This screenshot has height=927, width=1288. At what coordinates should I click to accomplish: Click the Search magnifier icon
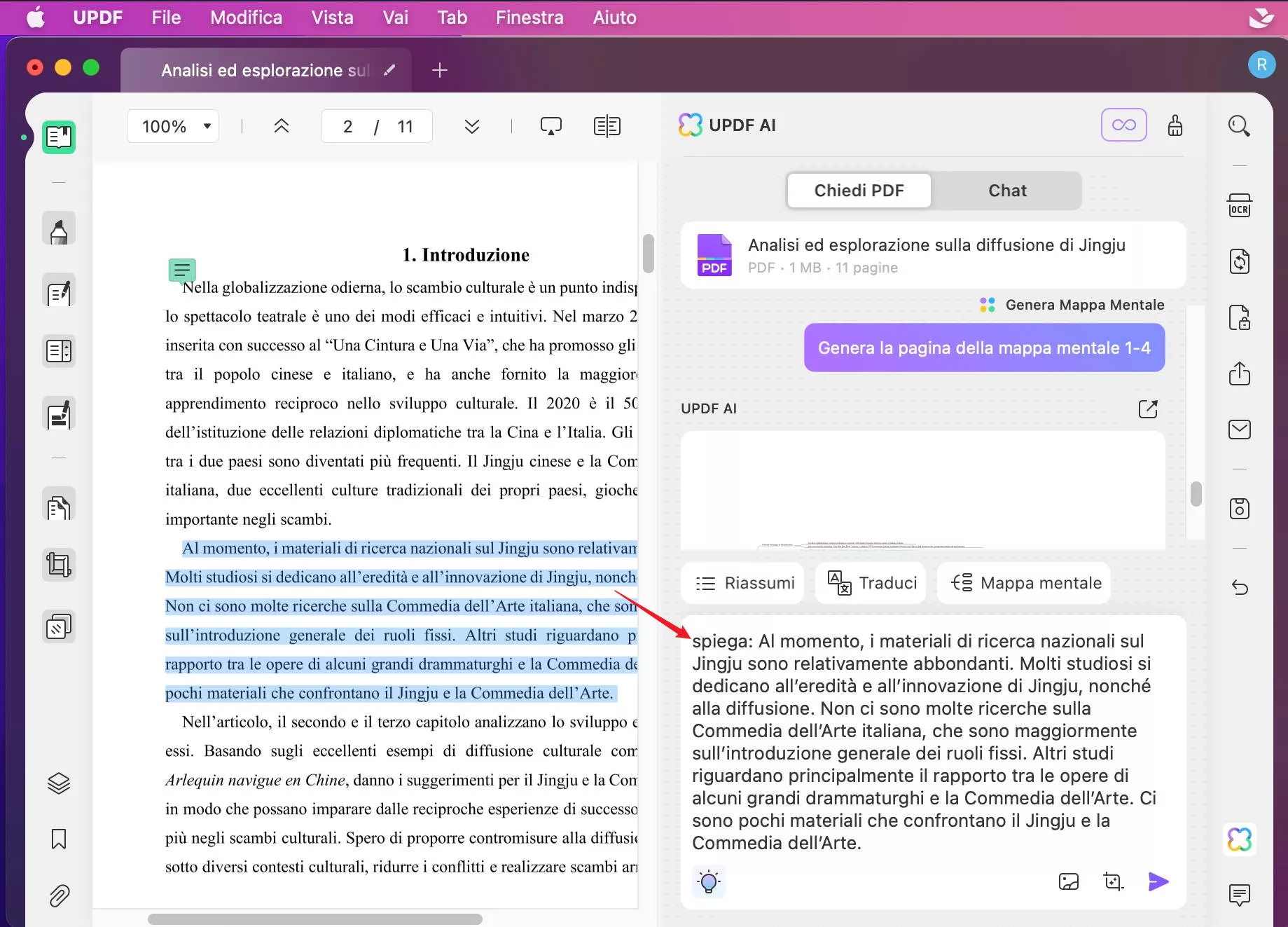1239,126
